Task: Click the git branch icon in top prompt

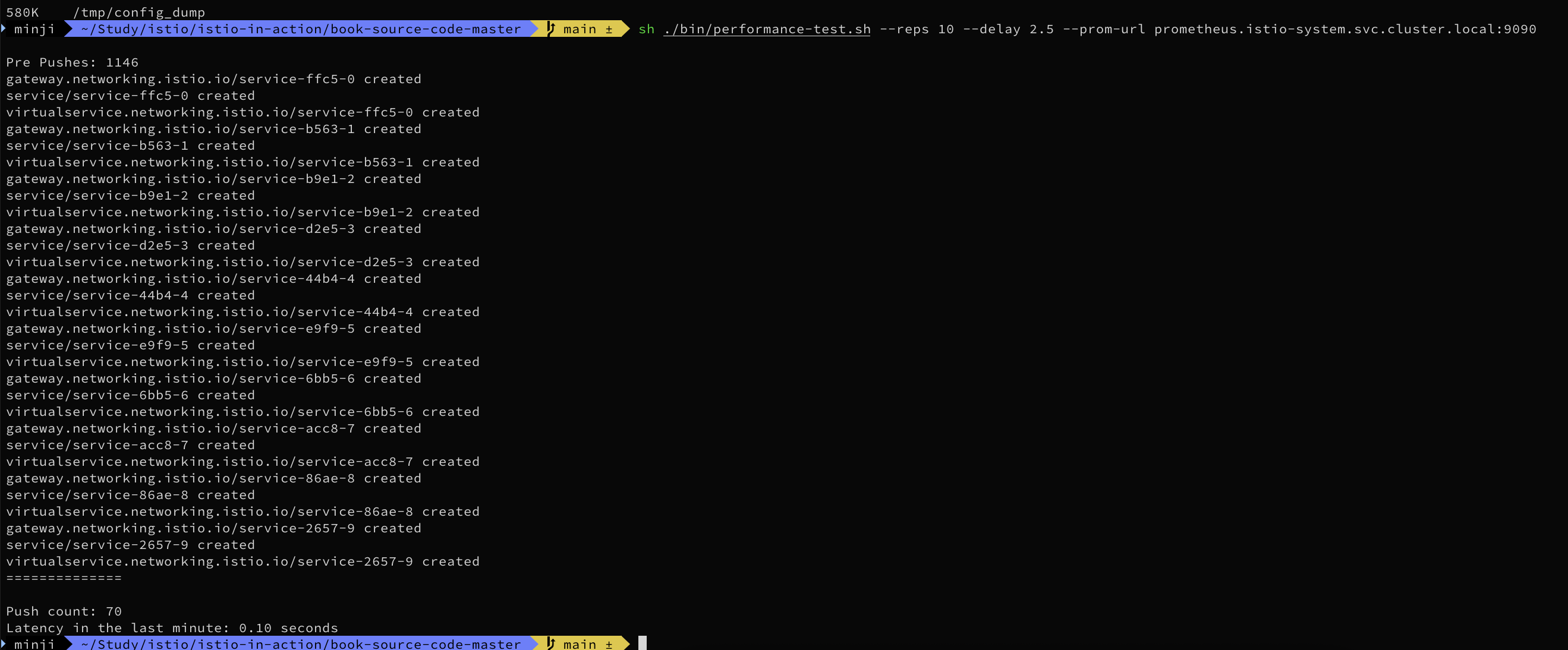Action: point(550,29)
